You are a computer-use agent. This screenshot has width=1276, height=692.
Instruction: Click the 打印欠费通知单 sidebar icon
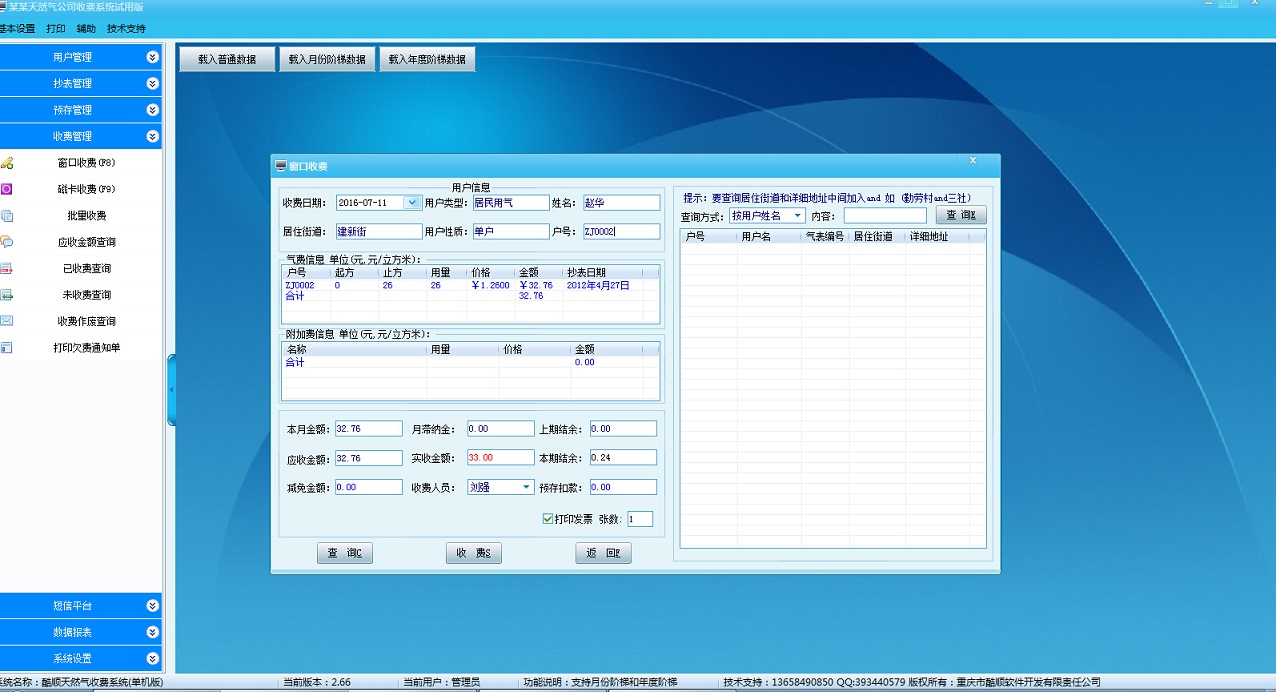(7, 348)
